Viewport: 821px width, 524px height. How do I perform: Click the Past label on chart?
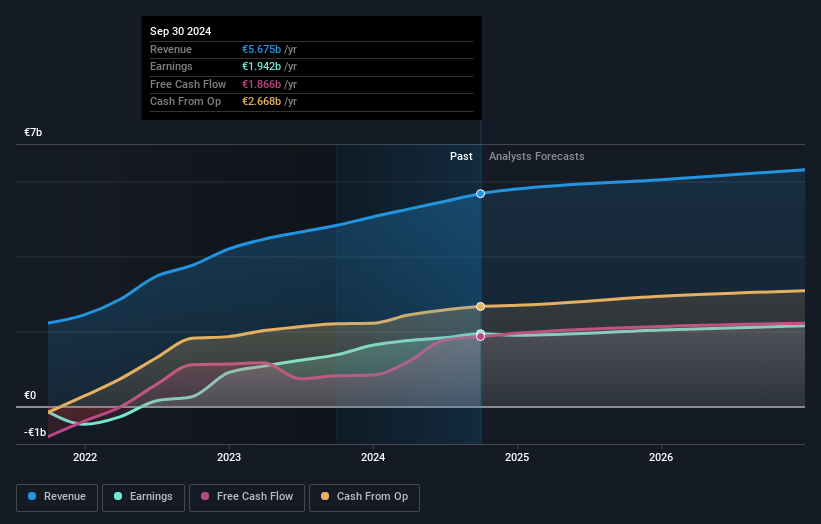coord(461,156)
